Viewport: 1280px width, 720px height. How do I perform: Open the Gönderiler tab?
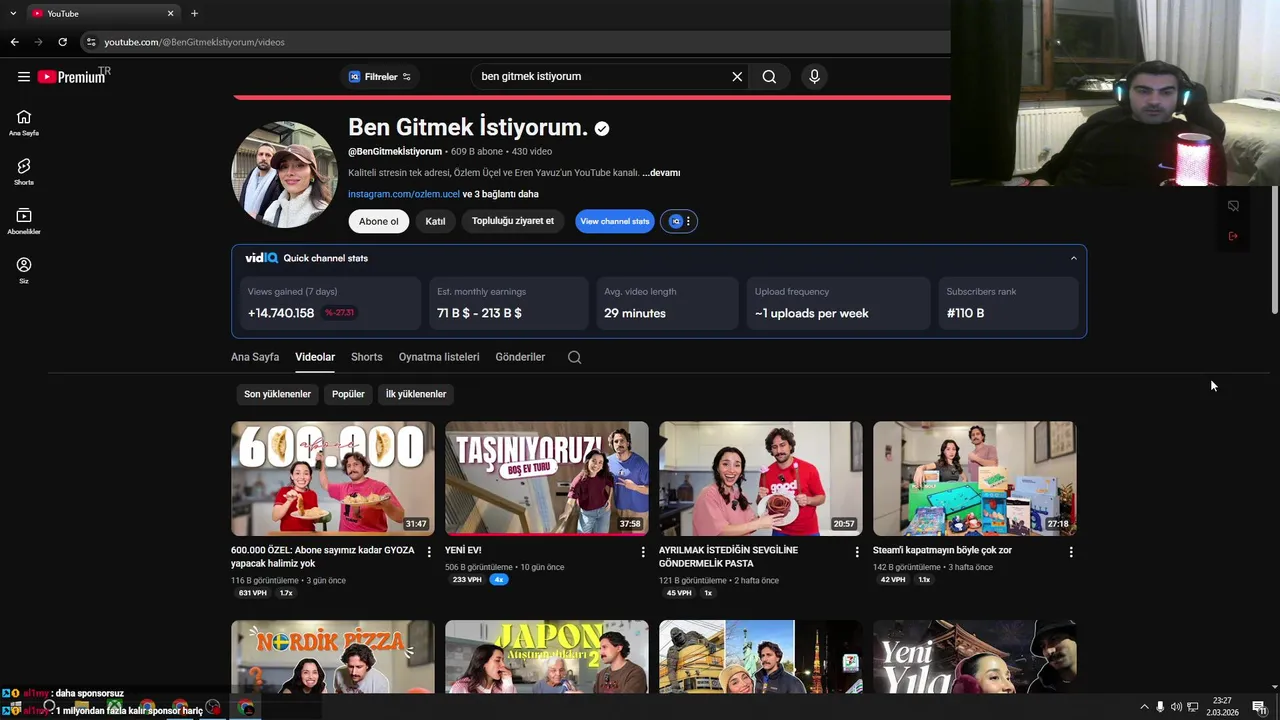click(520, 357)
